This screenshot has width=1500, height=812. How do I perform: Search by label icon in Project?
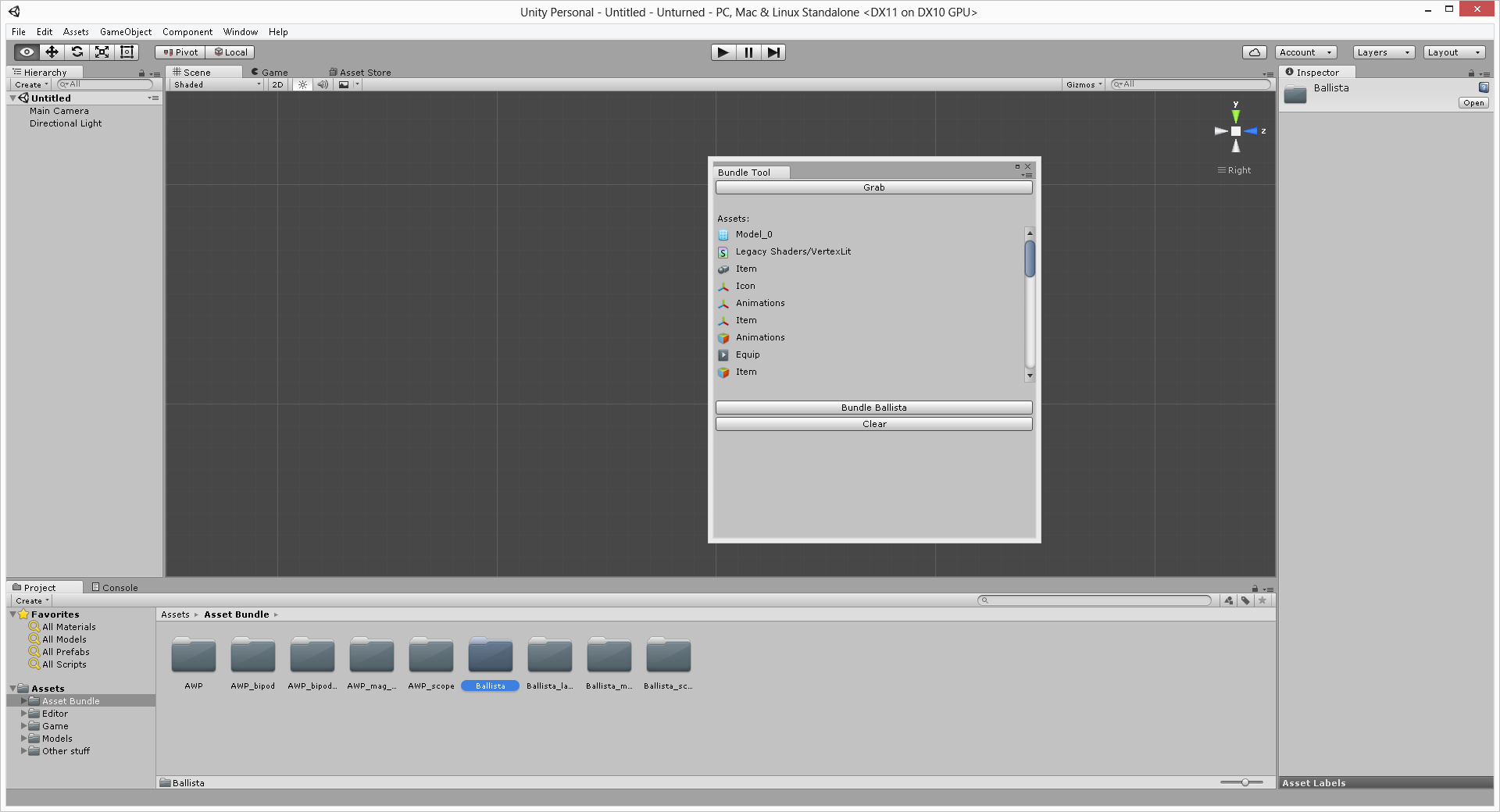1245,600
